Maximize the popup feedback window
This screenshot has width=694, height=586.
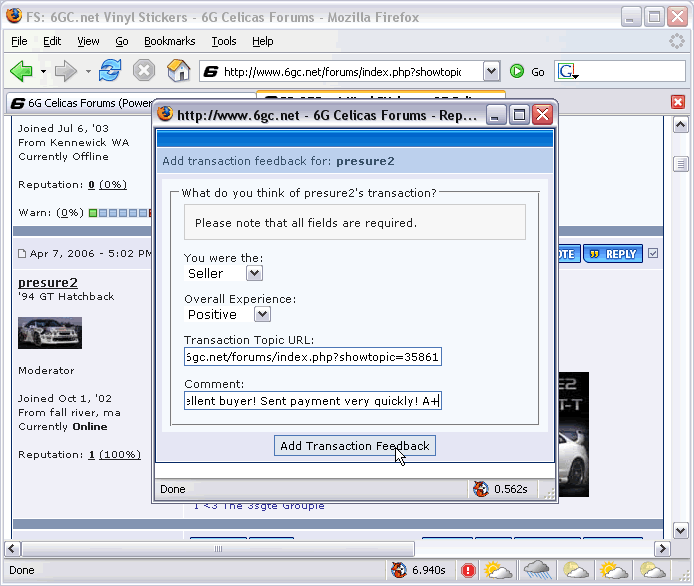point(519,115)
